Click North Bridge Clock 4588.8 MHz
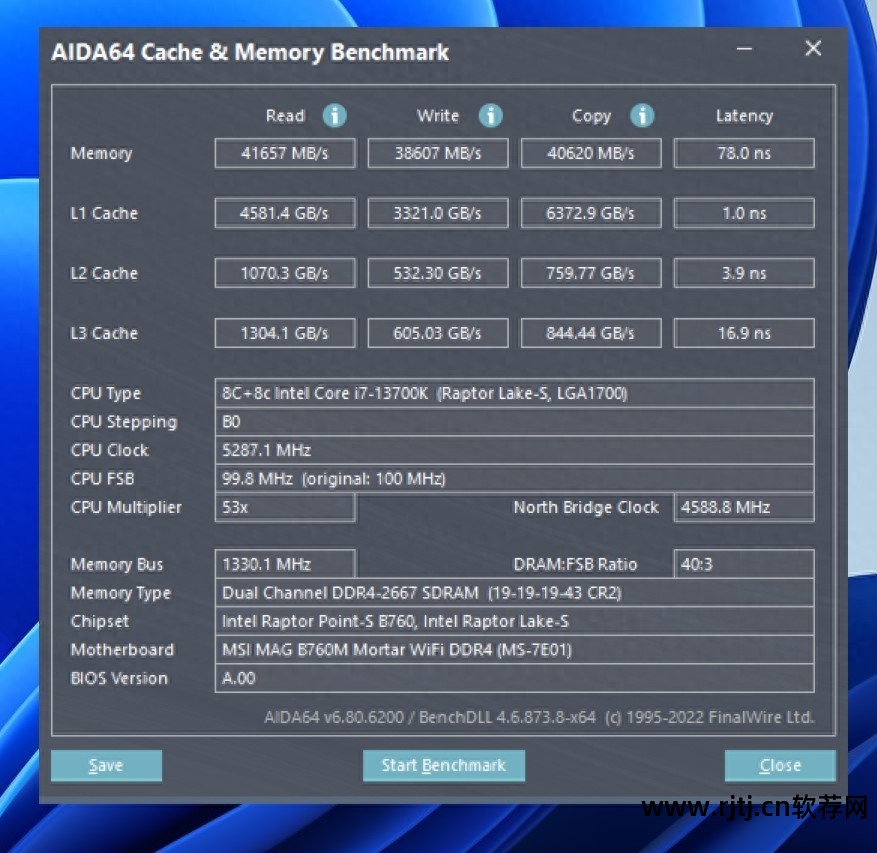Image resolution: width=877 pixels, height=853 pixels. [744, 507]
